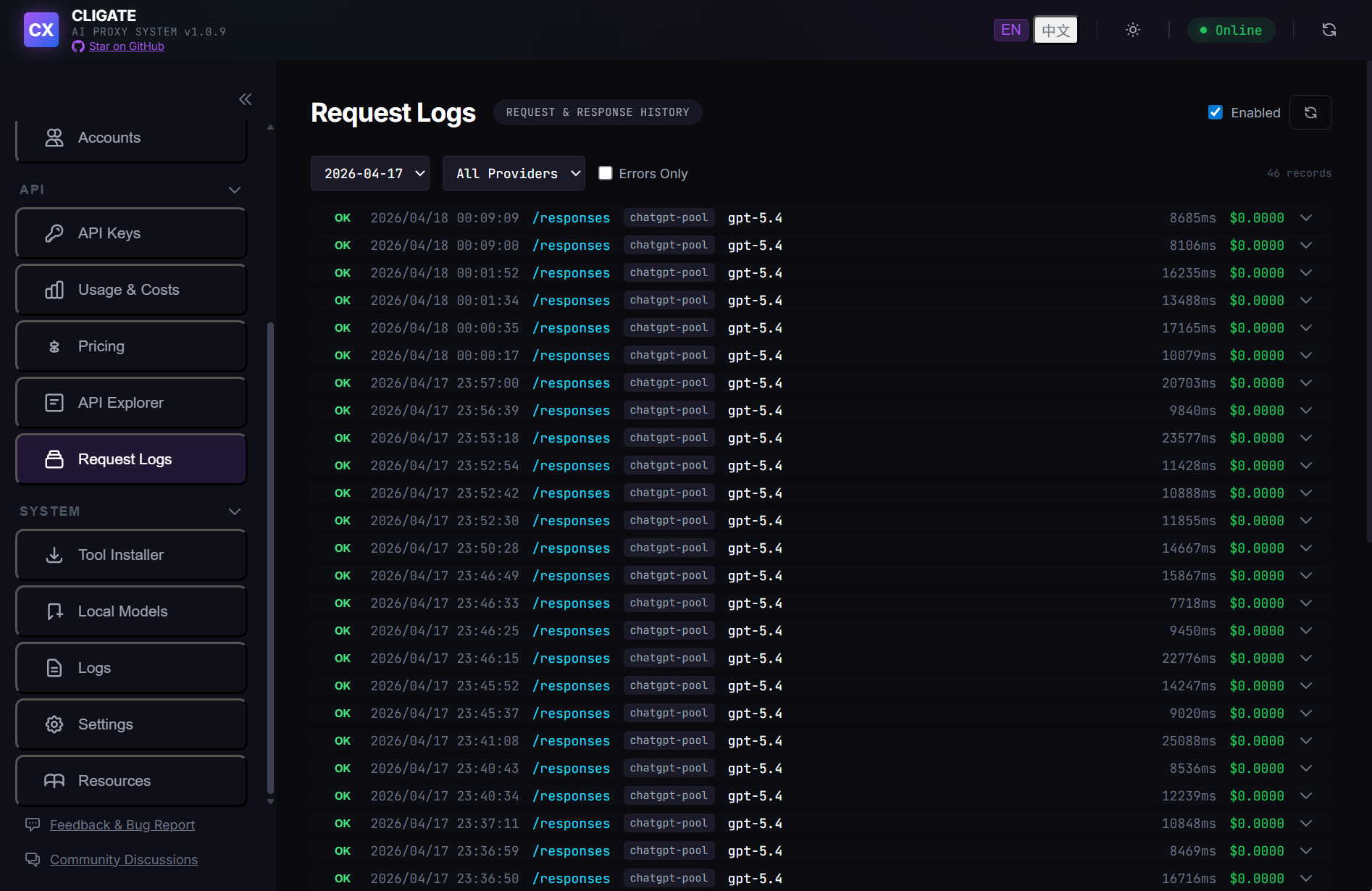1372x891 pixels.
Task: Click the REQUEST & RESPONSE HISTORY badge
Action: tap(598, 112)
